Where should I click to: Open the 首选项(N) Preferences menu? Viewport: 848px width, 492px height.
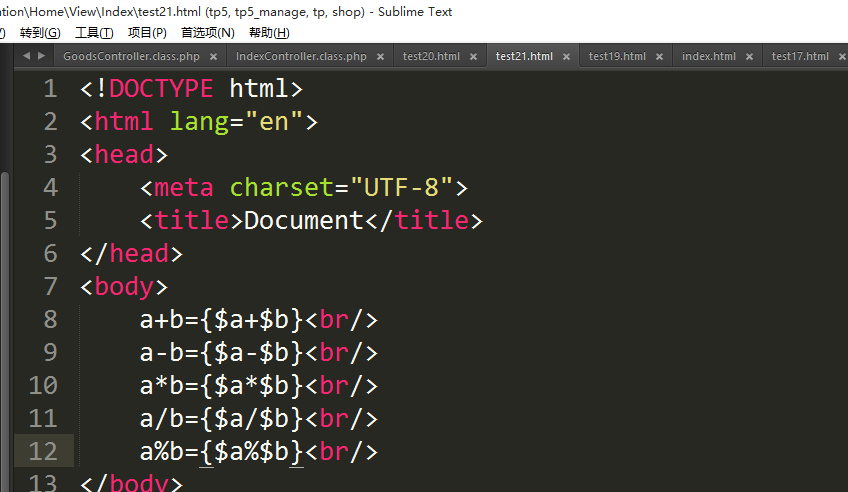click(207, 33)
